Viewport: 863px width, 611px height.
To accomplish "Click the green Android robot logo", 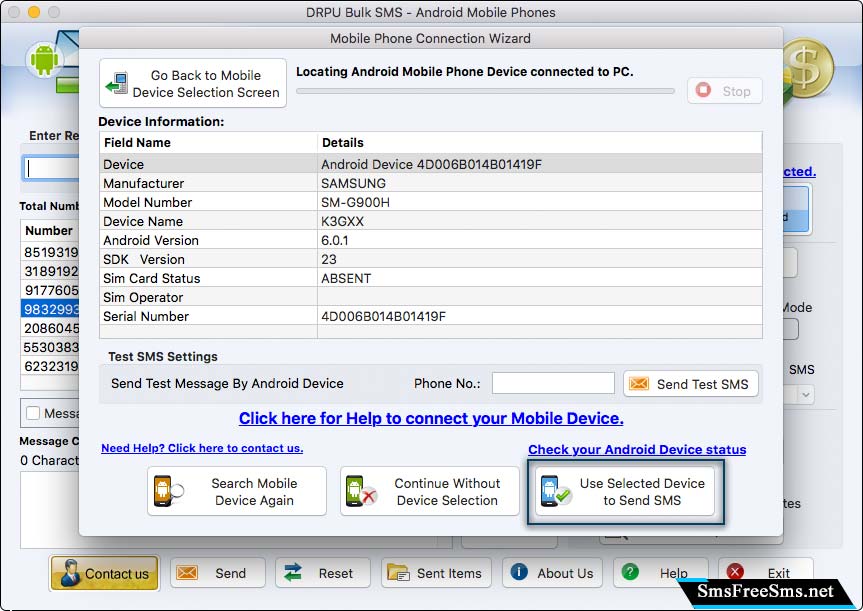I will pyautogui.click(x=44, y=59).
